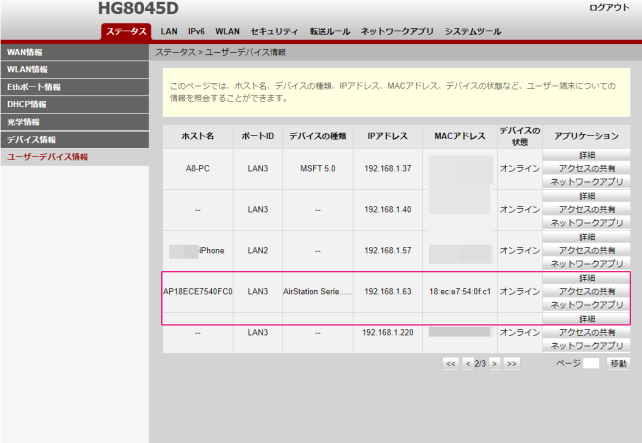
Task: Click the MSFT 5.0 device type cell
Action: tap(318, 168)
